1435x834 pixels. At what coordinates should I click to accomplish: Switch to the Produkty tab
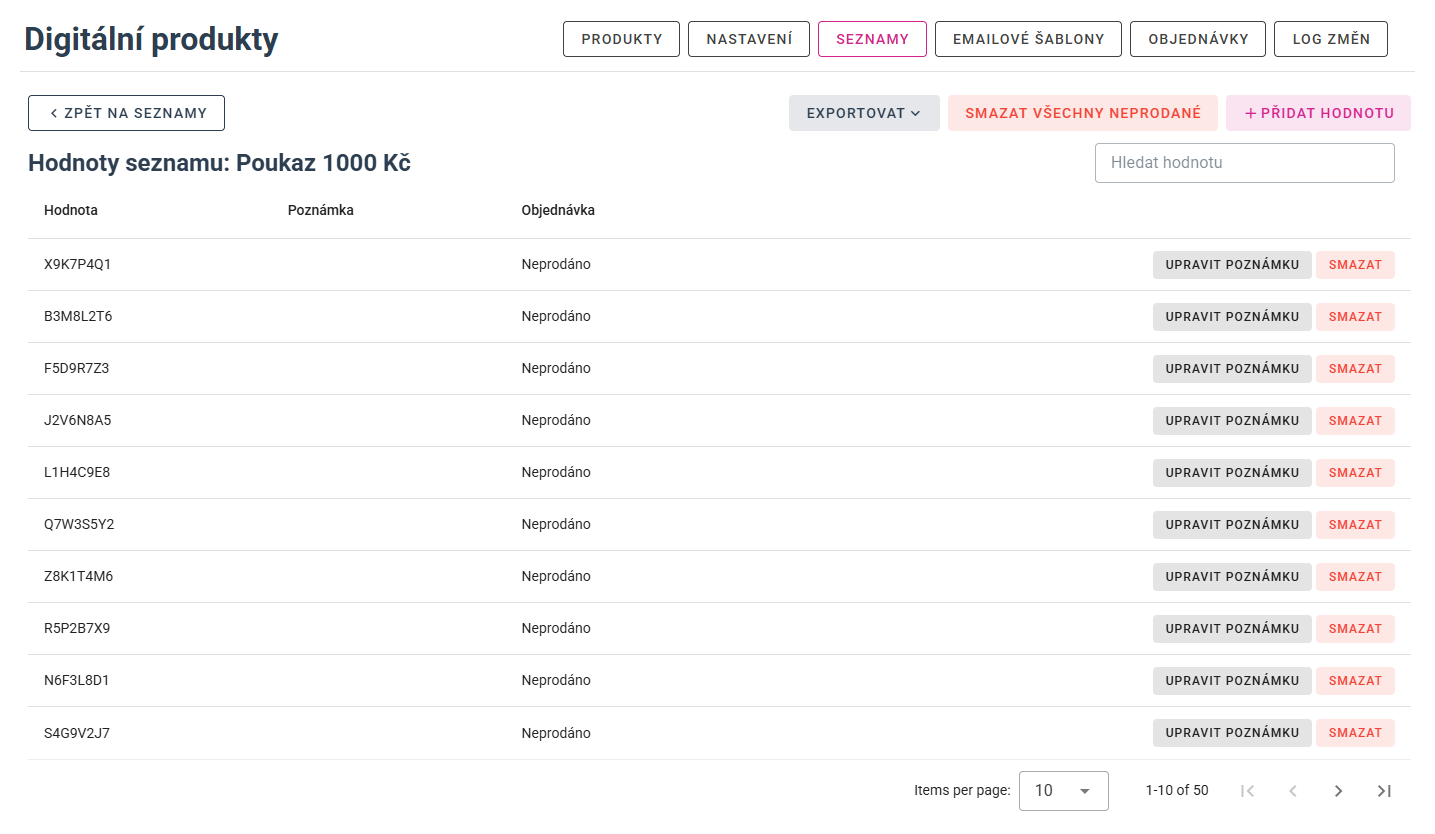(621, 39)
